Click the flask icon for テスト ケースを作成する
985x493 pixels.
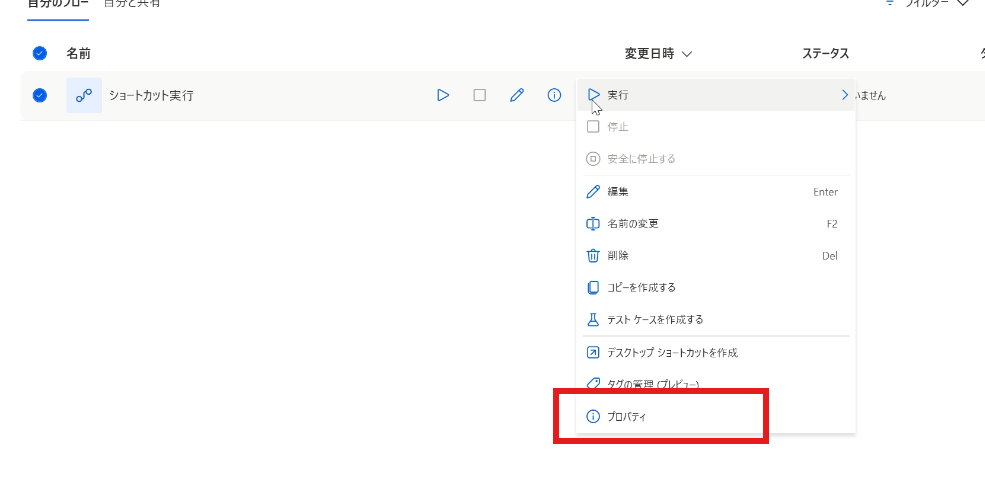(x=593, y=320)
